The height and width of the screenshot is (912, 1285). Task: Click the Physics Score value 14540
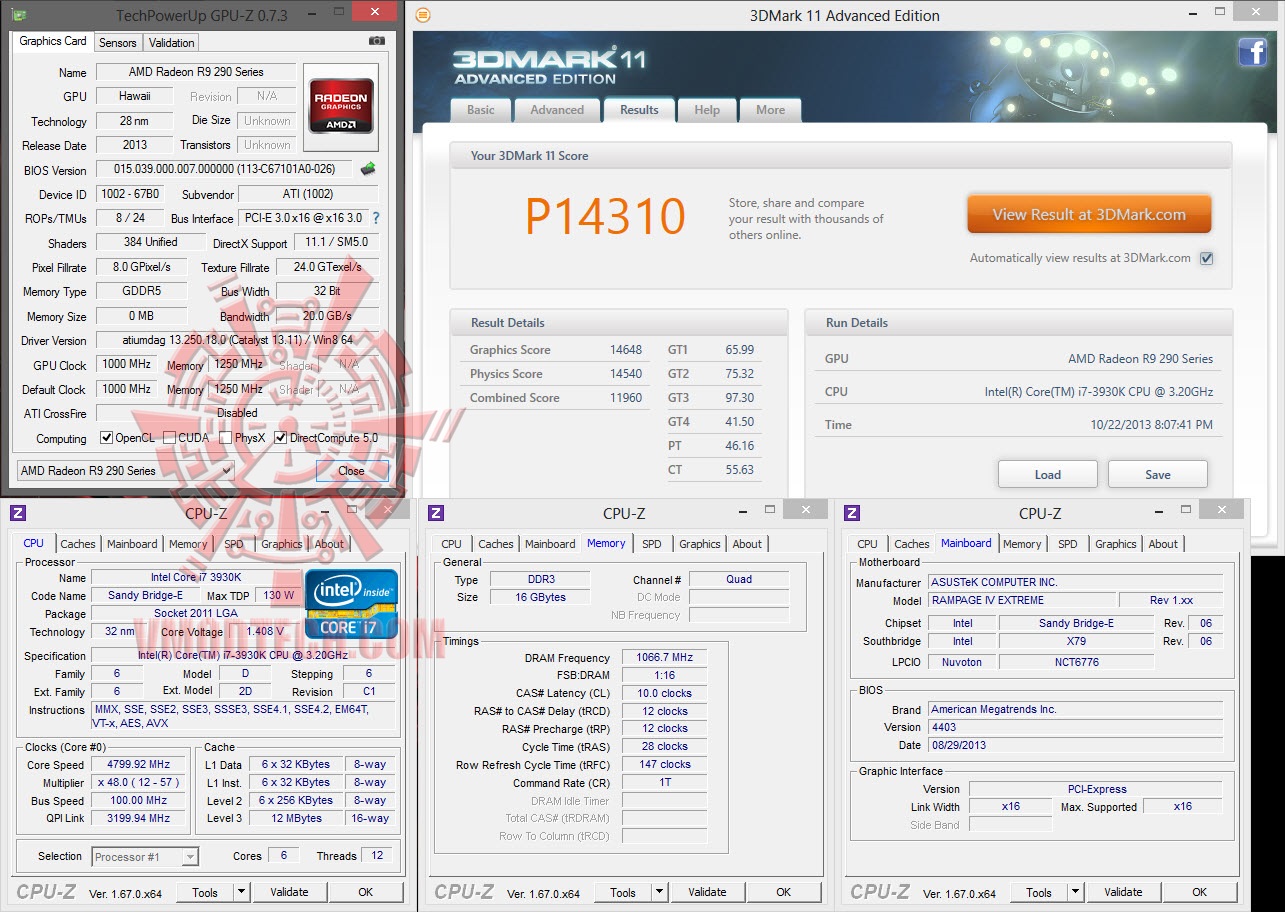(626, 374)
